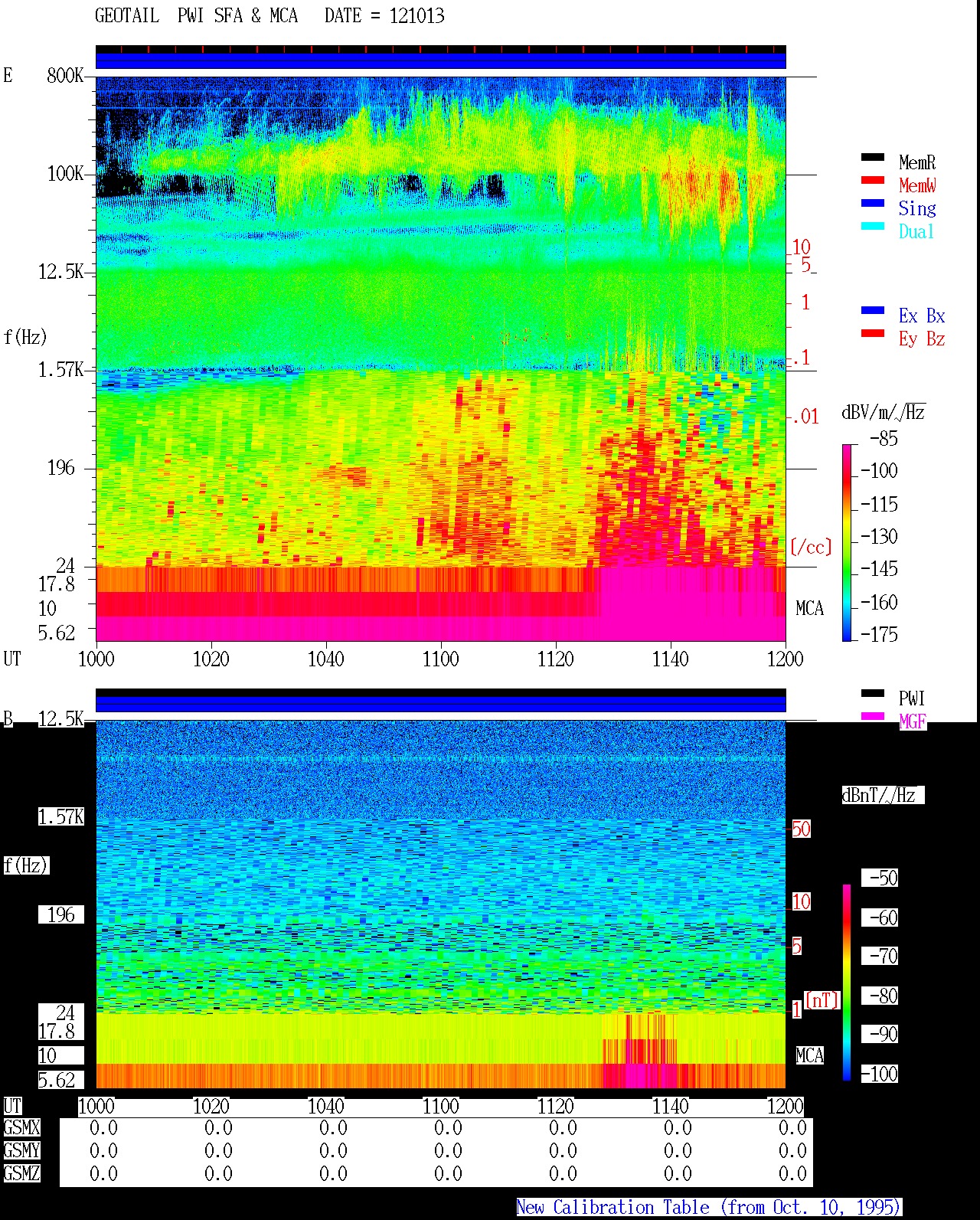
Task: Click the GSMX value under 1040
Action: tap(333, 1128)
